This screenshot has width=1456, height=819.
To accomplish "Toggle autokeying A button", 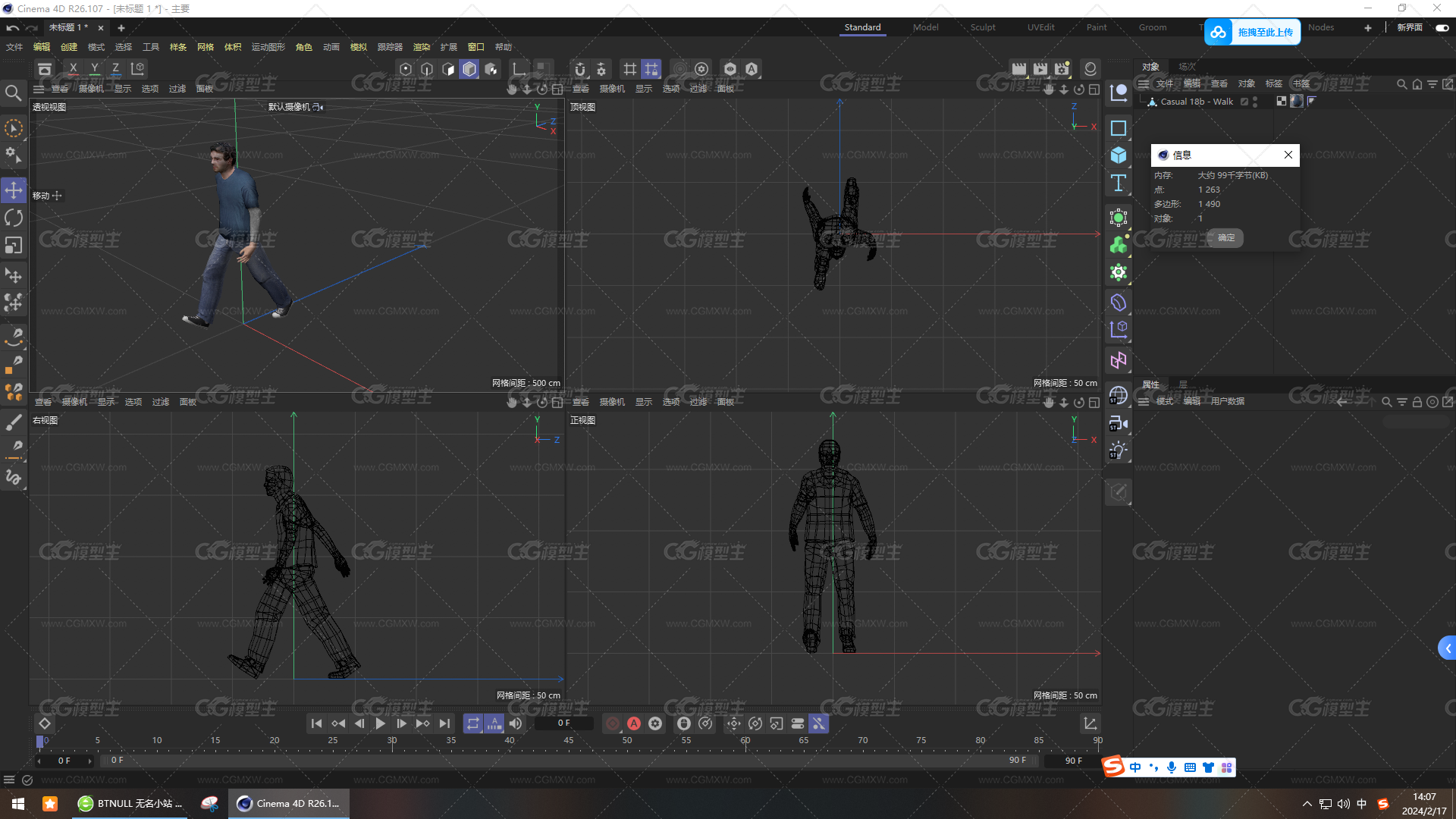I will (634, 723).
